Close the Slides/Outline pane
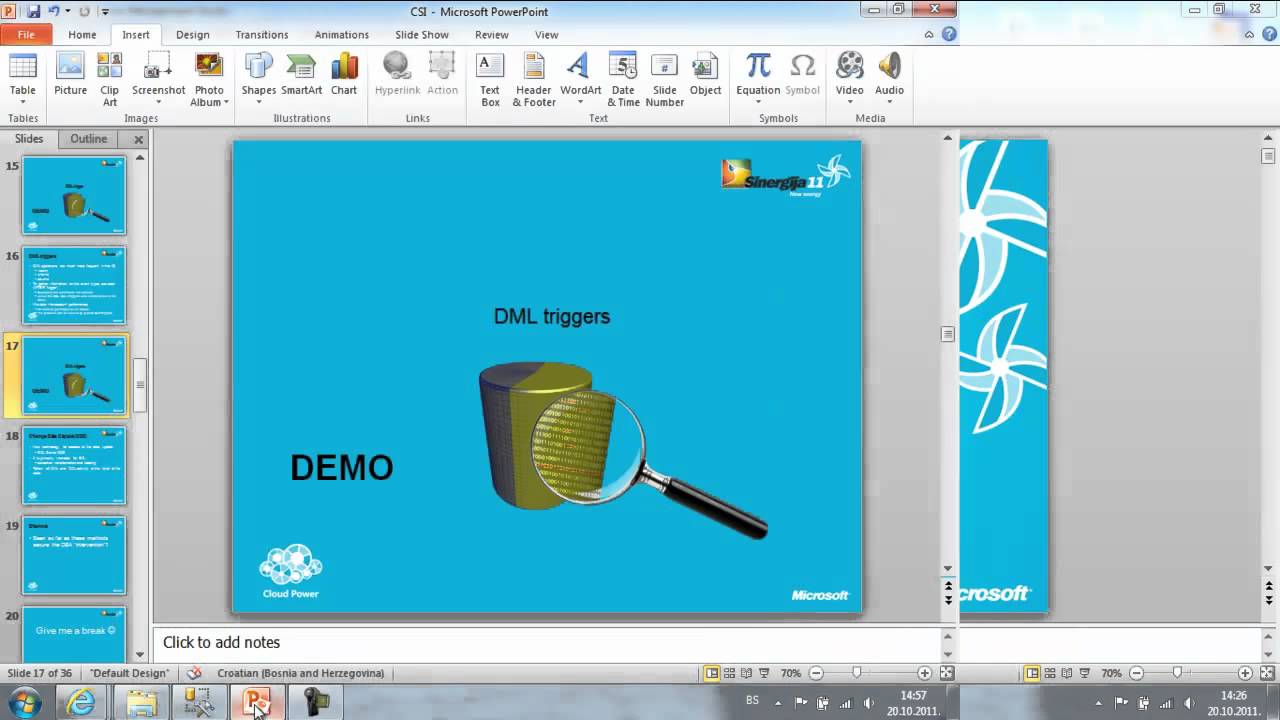The image size is (1280, 720). point(139,140)
